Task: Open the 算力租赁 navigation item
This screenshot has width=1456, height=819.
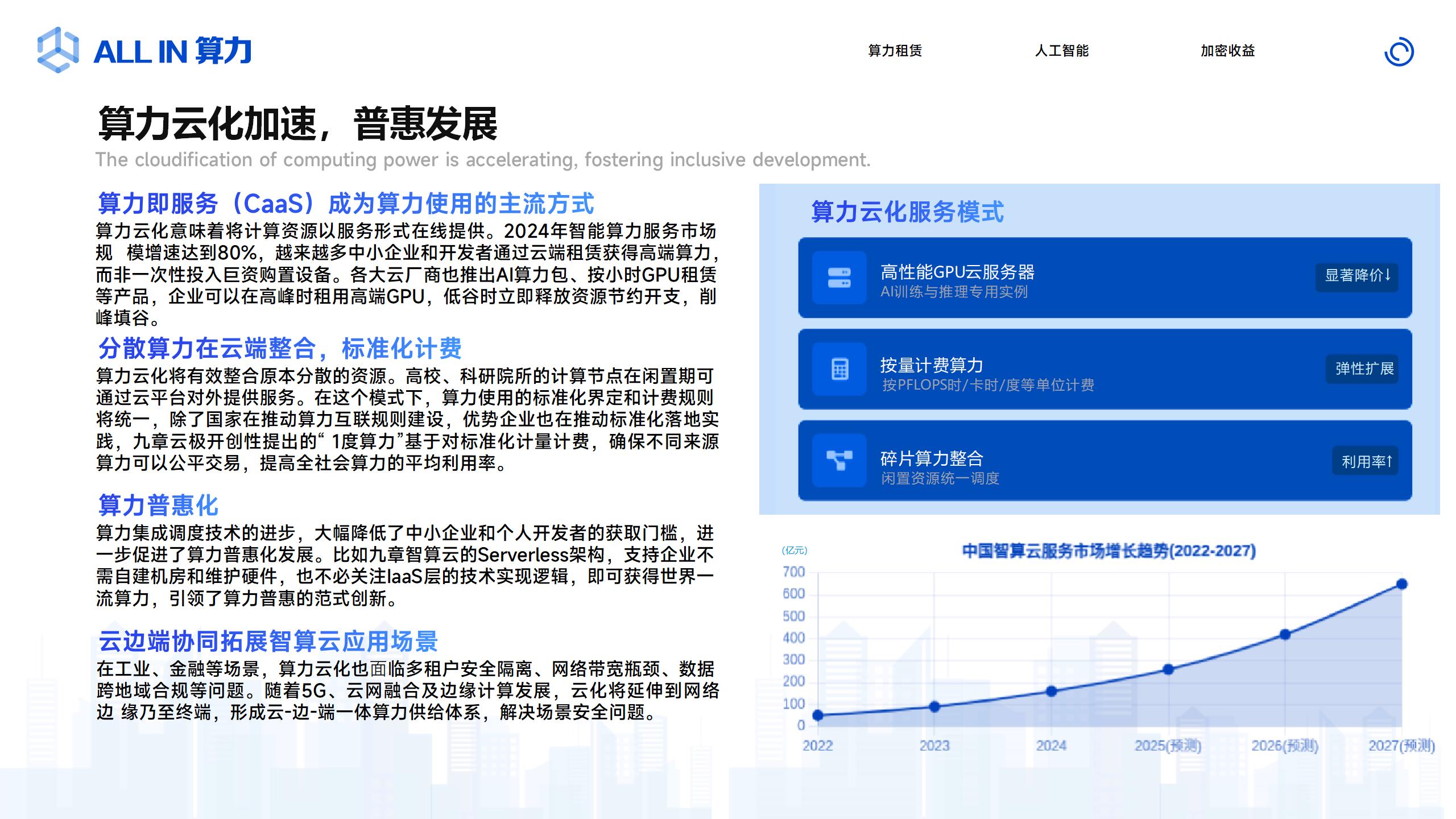Action: [895, 51]
